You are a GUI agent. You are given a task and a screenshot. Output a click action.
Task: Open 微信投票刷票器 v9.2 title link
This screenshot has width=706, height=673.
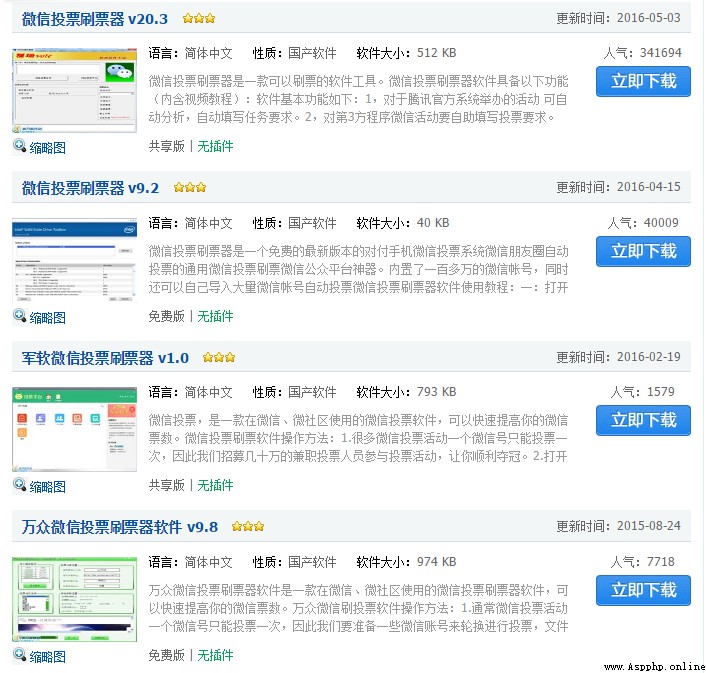90,188
